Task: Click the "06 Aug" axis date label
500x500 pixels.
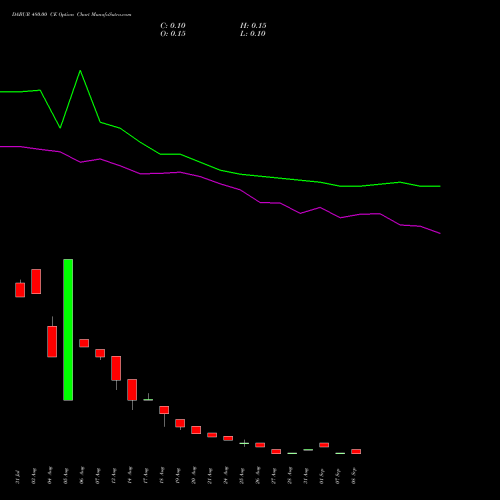Action: (x=82, y=475)
